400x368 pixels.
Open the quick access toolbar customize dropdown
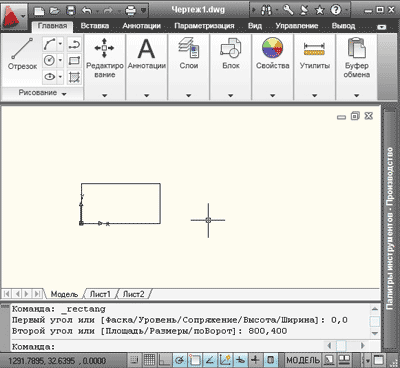143,11
